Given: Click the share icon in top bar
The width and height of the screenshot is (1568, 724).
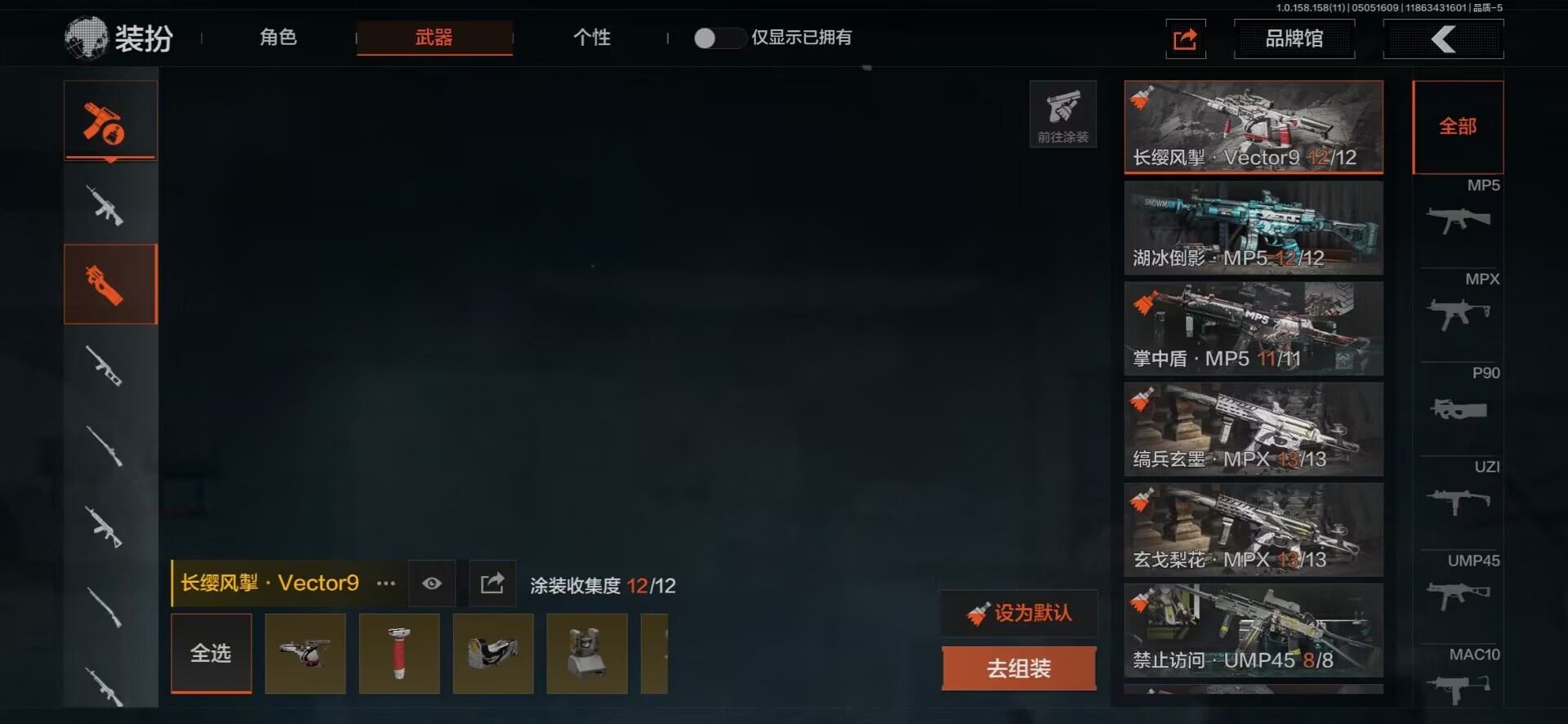Looking at the screenshot, I should tap(1185, 38).
